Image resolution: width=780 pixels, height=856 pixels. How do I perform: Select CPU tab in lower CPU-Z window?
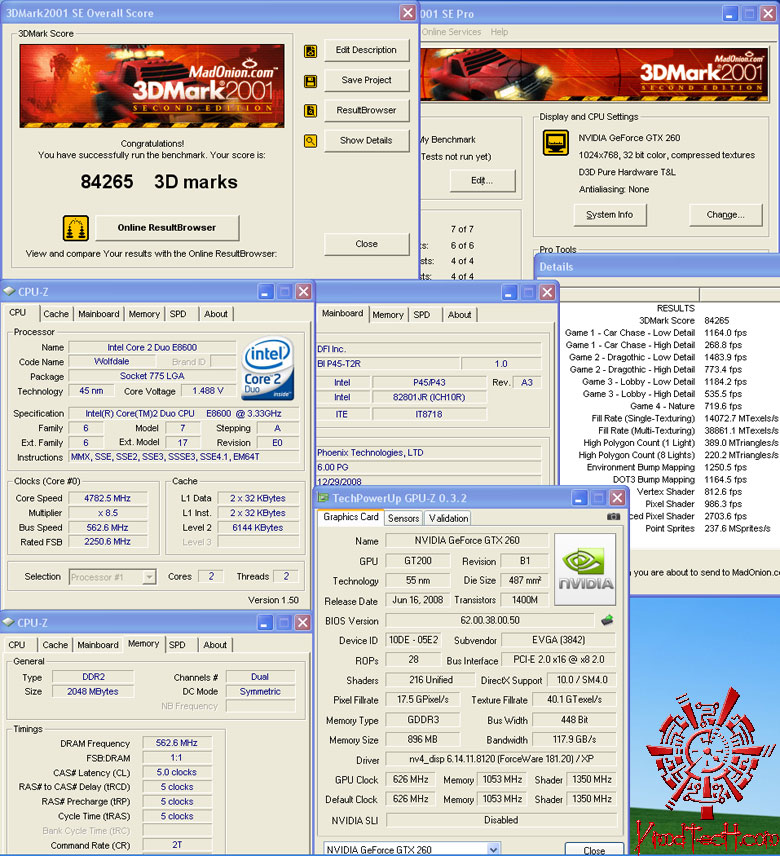17,645
